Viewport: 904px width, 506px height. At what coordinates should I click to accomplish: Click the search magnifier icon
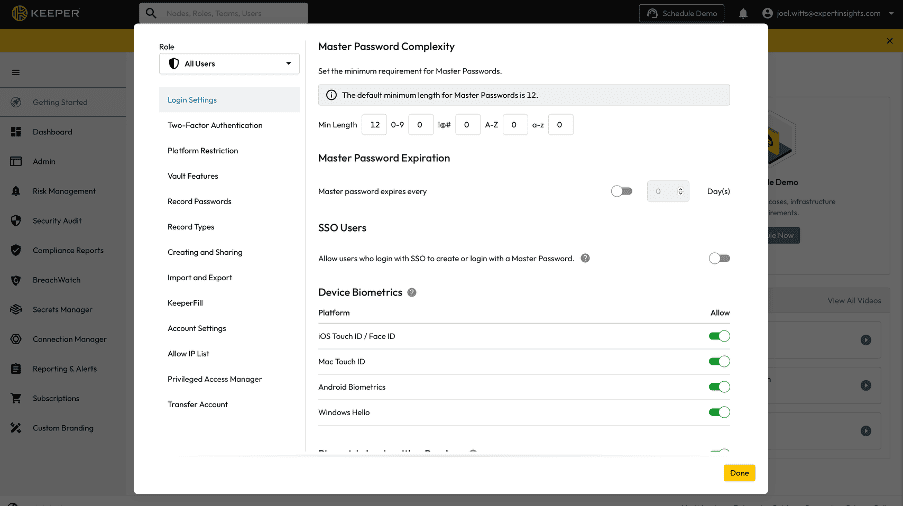[x=151, y=13]
